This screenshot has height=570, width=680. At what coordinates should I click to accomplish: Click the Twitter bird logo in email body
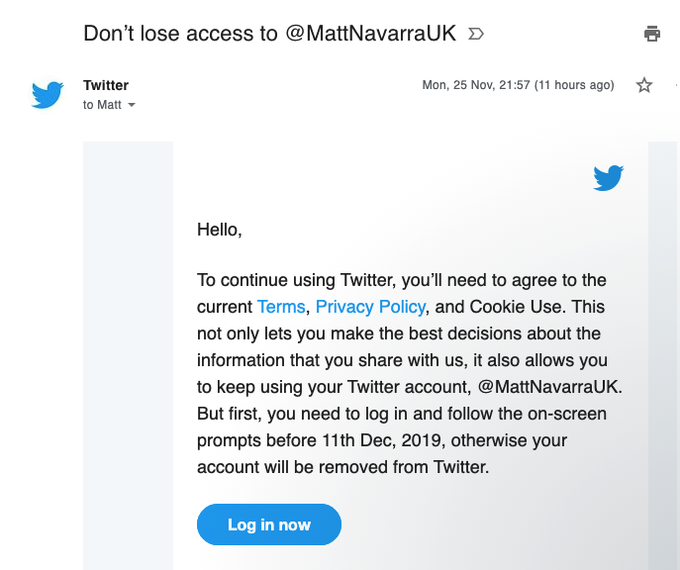tap(608, 177)
